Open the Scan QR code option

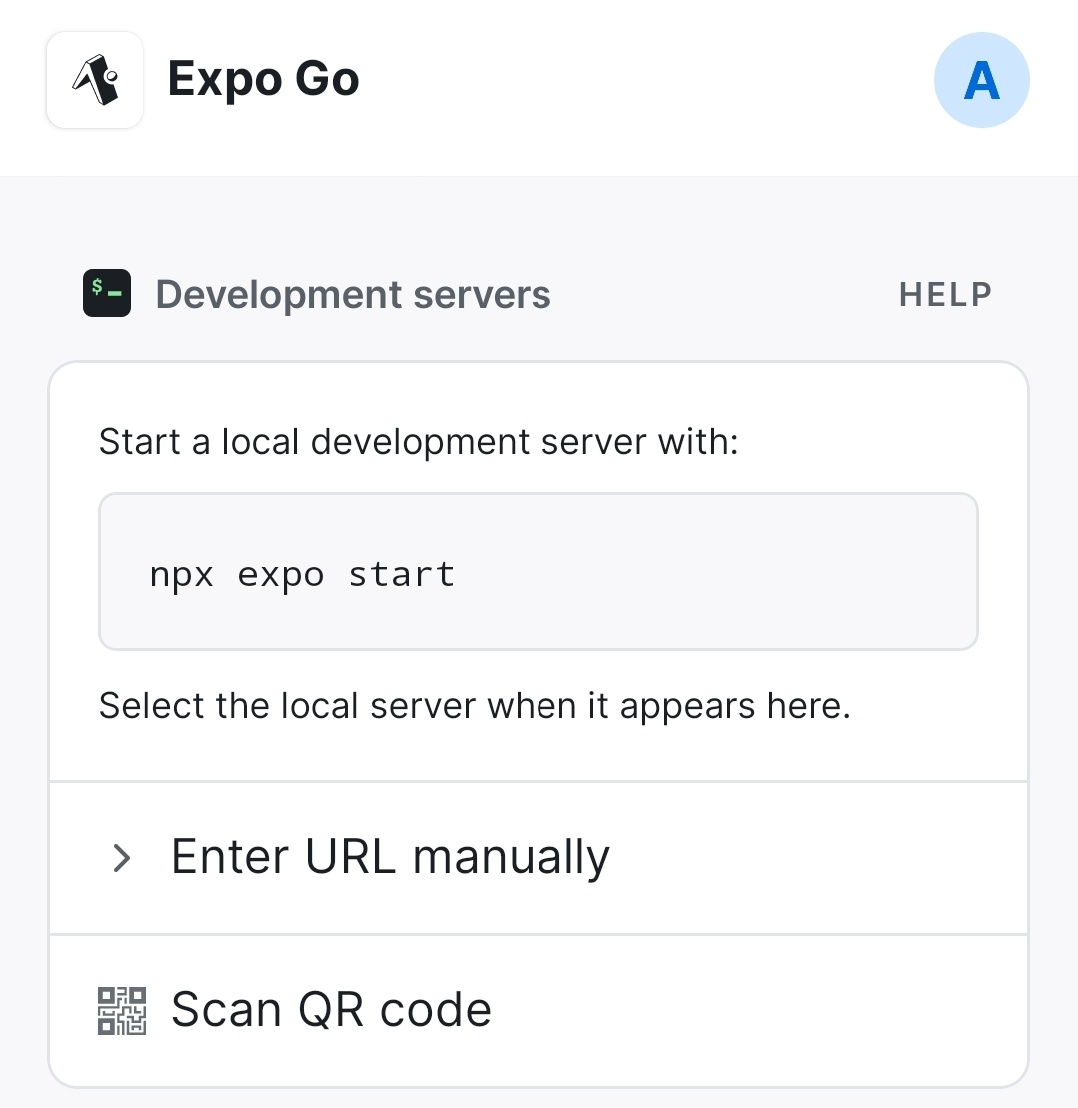[x=538, y=1010]
